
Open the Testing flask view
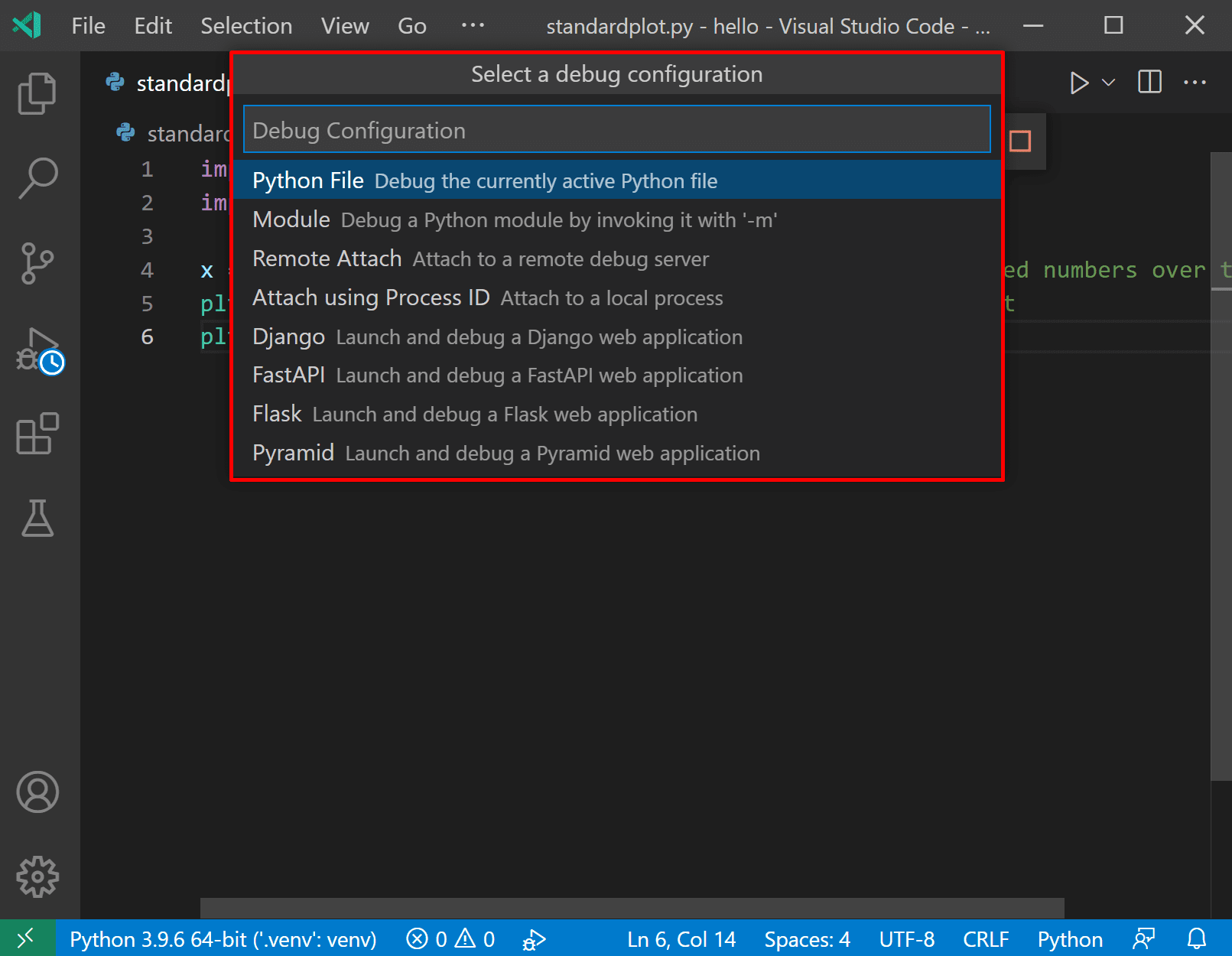pyautogui.click(x=37, y=518)
